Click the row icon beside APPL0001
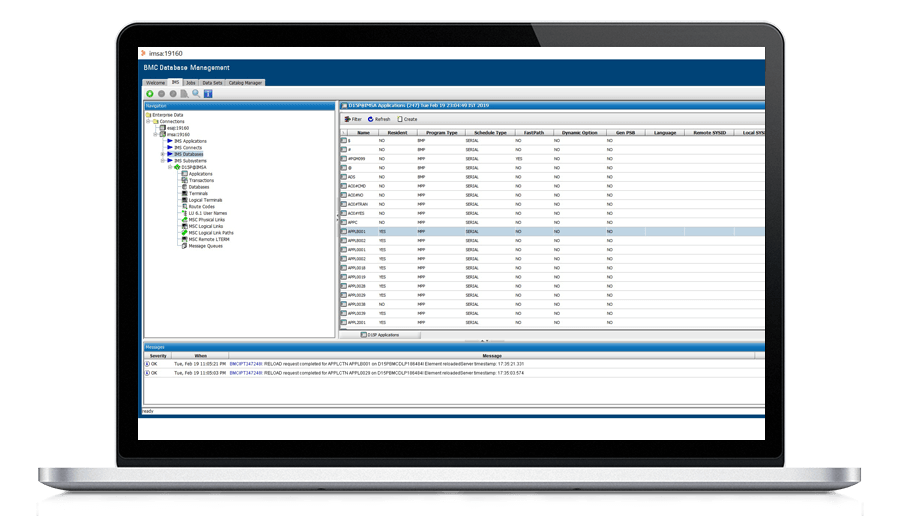Viewport: 900px width, 516px height. click(x=343, y=231)
